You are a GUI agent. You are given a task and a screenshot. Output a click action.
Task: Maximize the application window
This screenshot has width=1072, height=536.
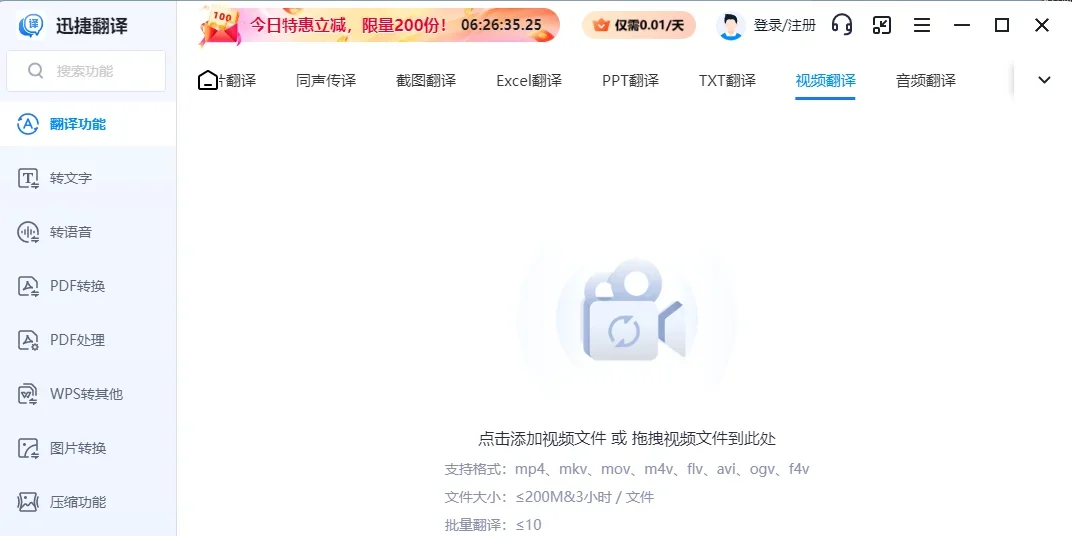[1002, 25]
